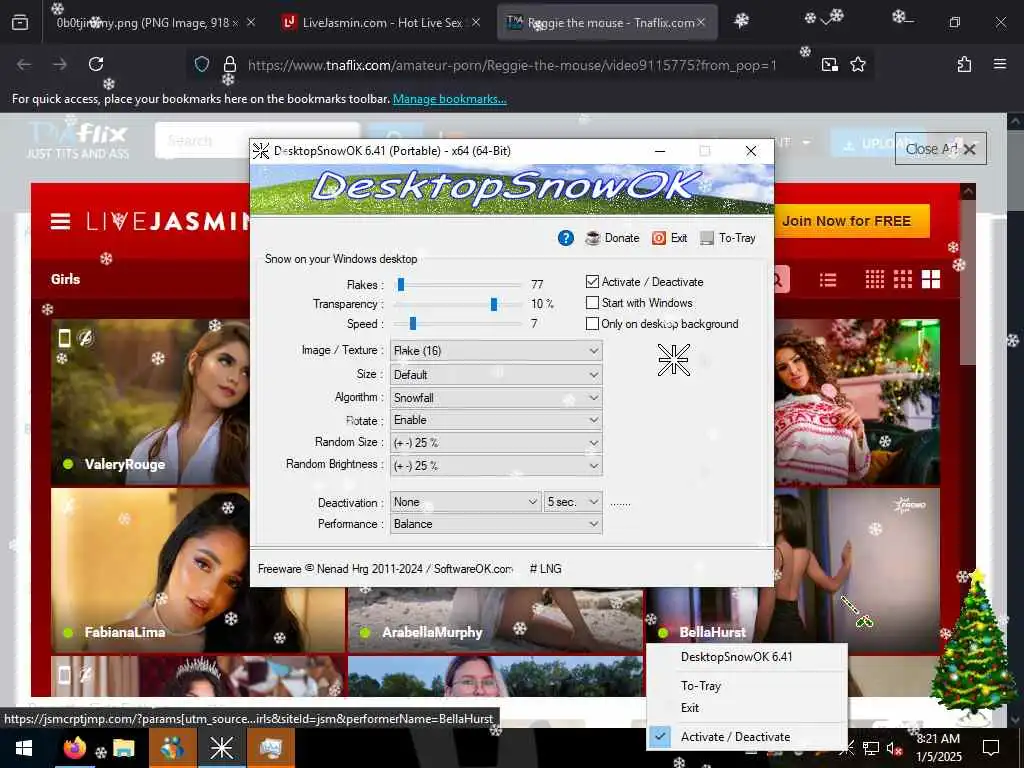Expand the Random Size dropdown

tap(496, 443)
